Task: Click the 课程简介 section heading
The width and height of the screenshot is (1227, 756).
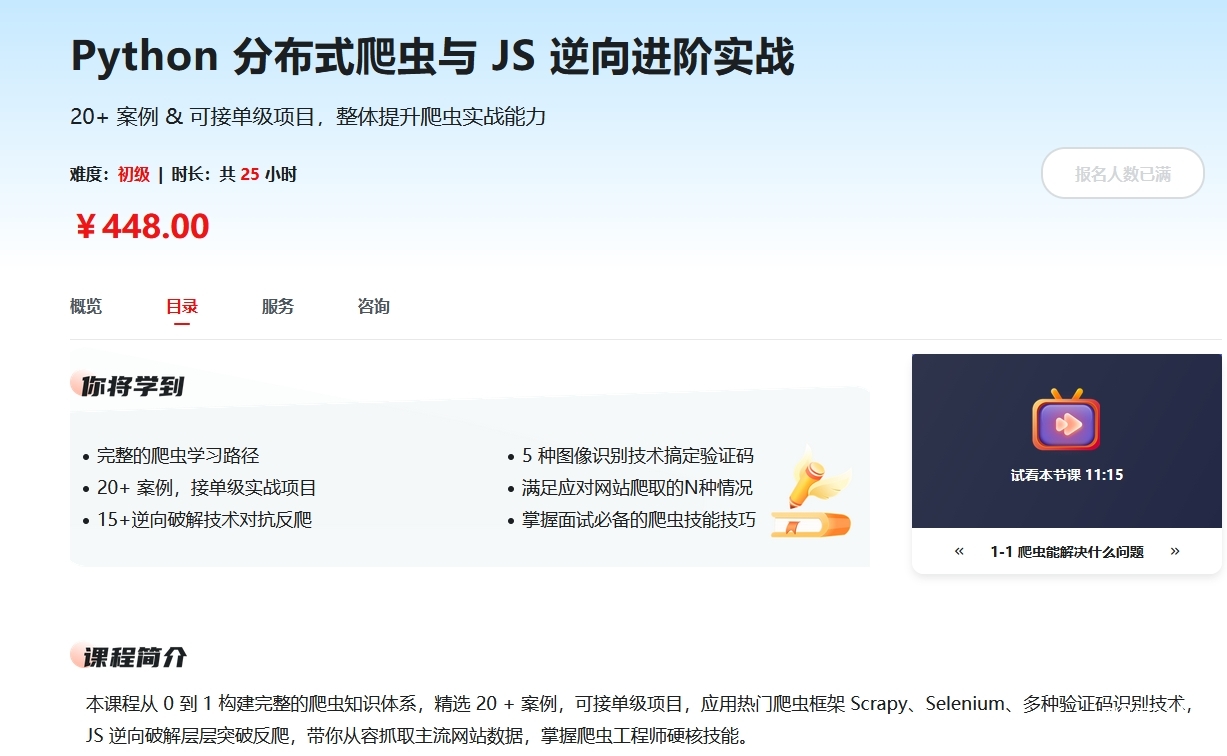Action: [x=134, y=657]
